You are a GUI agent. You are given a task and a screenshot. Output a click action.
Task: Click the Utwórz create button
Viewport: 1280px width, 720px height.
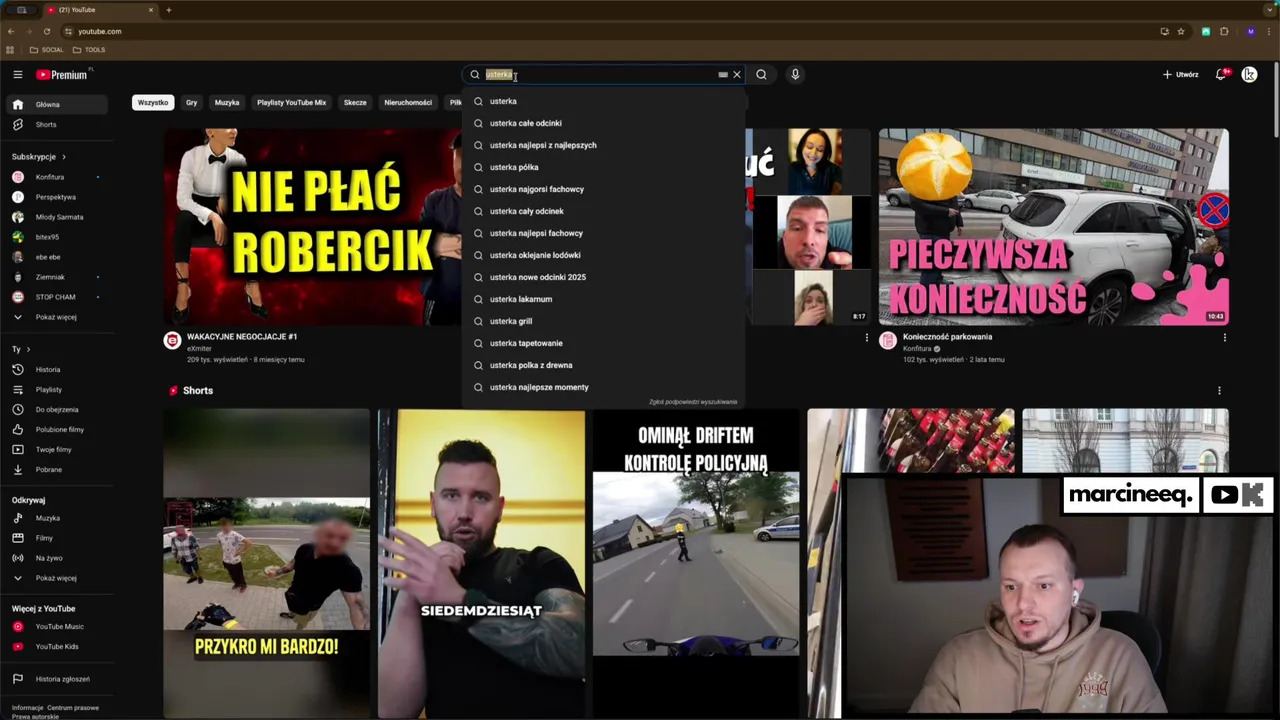coord(1180,74)
